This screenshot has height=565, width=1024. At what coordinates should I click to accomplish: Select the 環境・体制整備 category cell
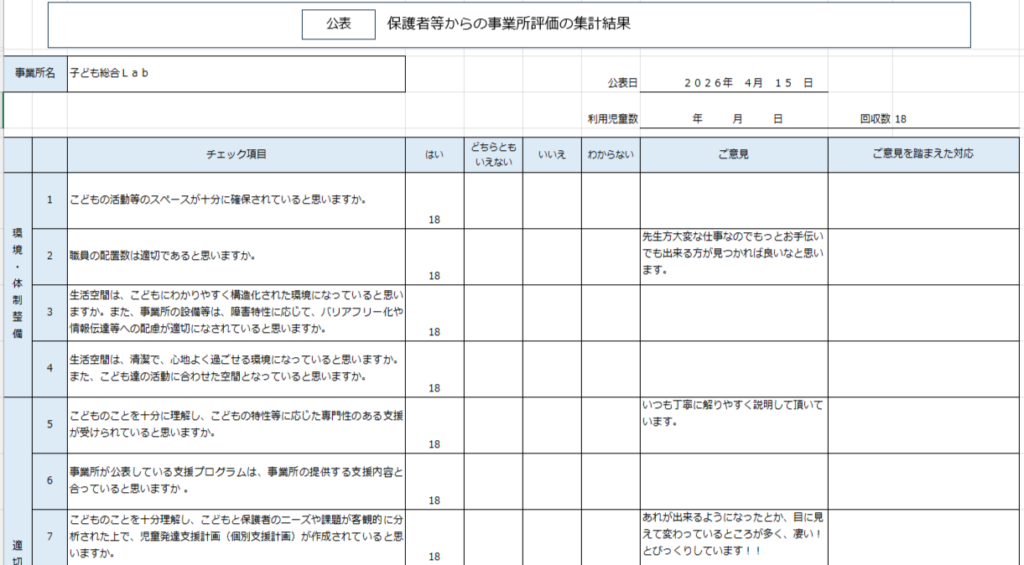point(17,283)
